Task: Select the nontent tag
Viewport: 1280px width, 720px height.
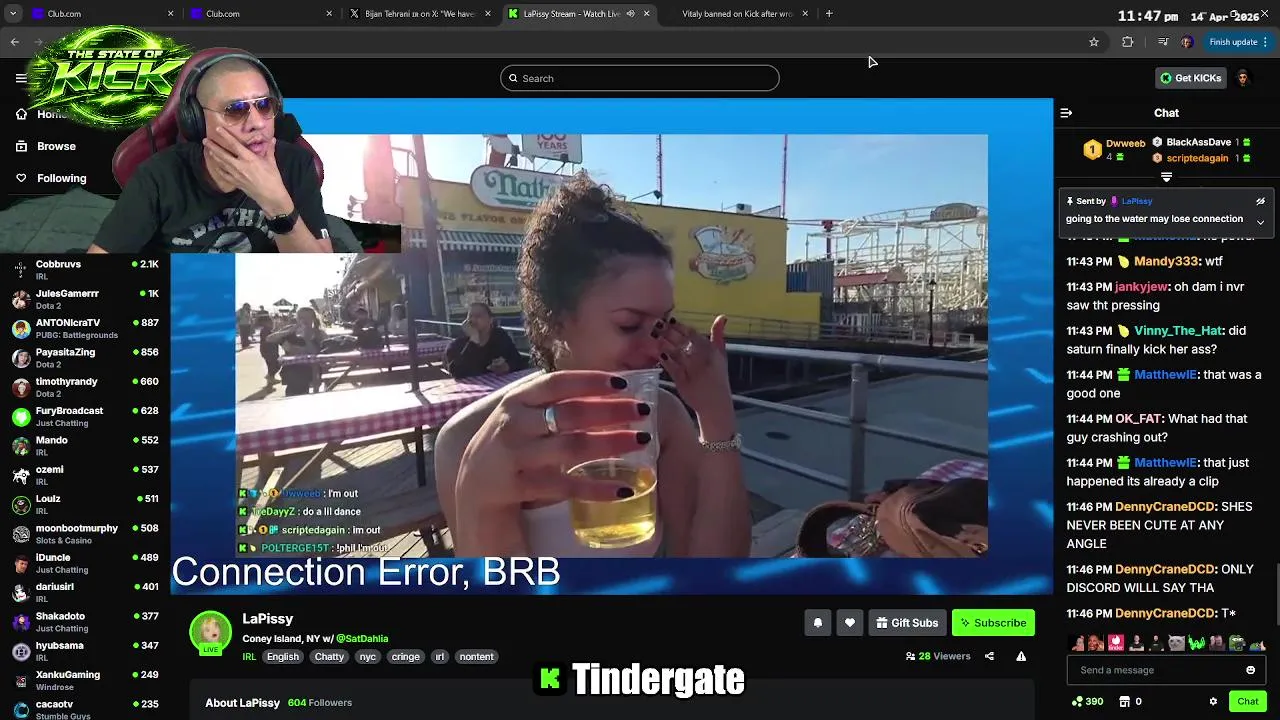Action: click(x=476, y=657)
